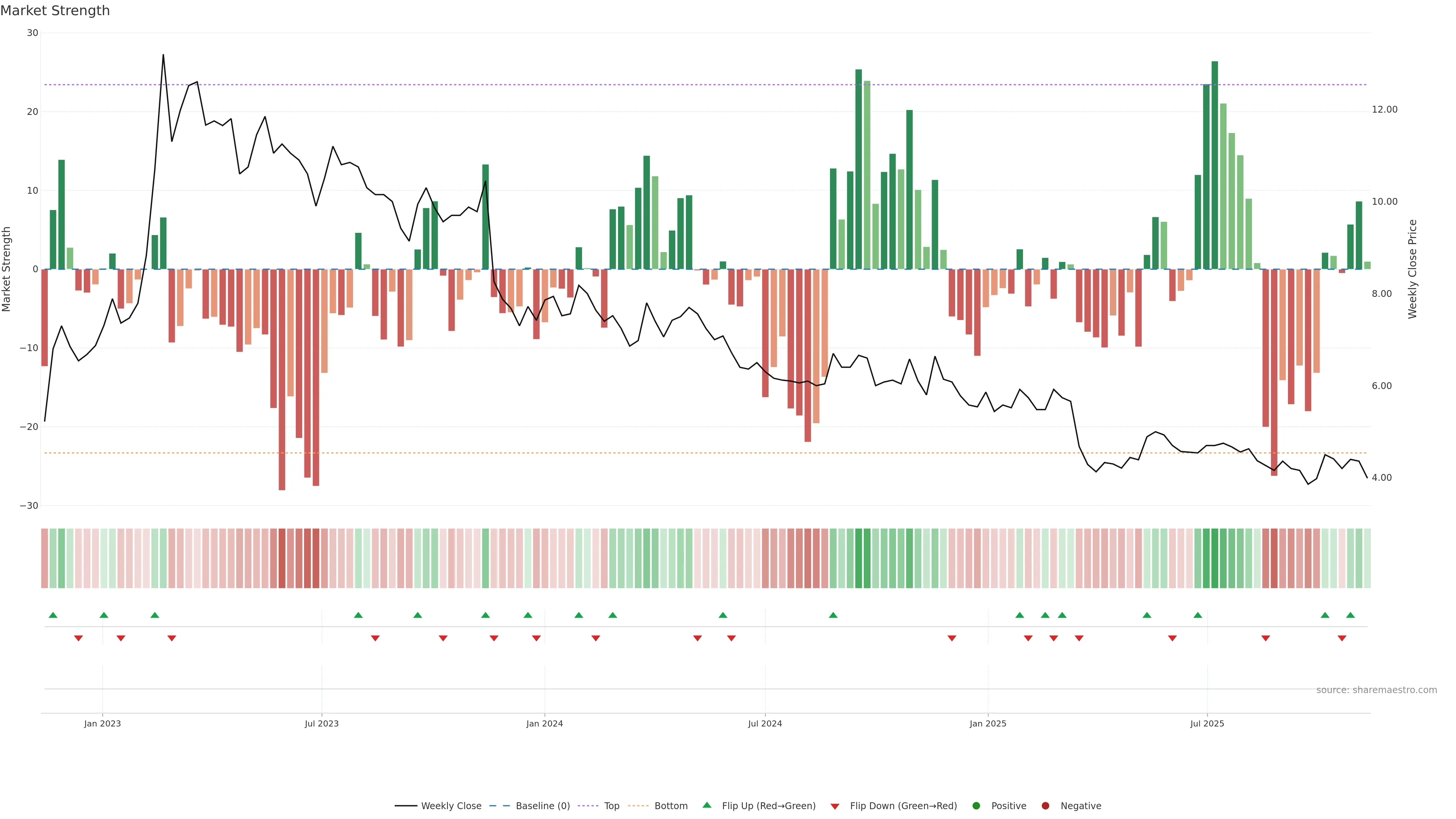Click the Jul 2025 x-axis label
Viewport: 1456px width, 819px height.
[x=1207, y=723]
